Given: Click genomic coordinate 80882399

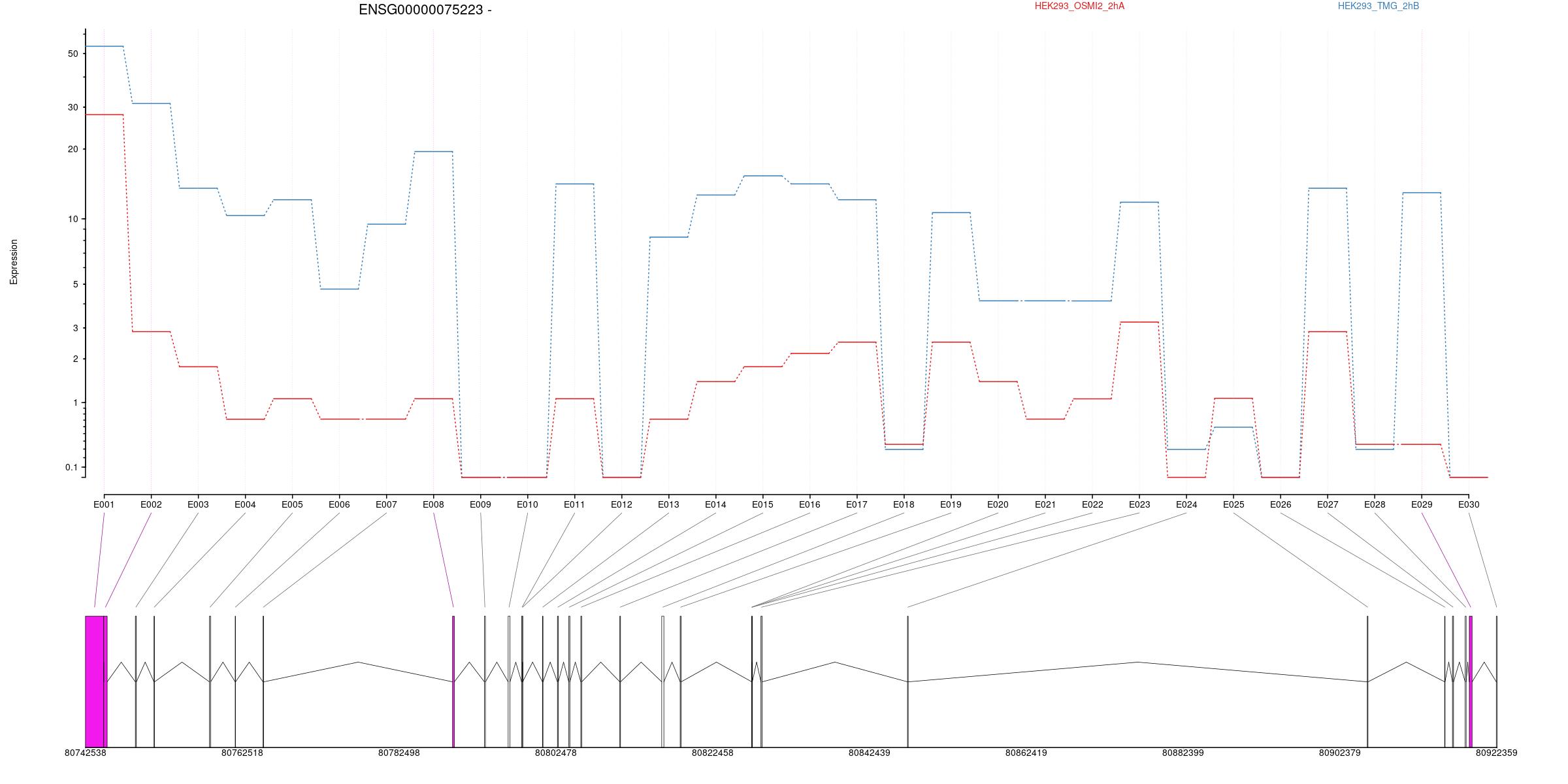Looking at the screenshot, I should [x=1183, y=753].
